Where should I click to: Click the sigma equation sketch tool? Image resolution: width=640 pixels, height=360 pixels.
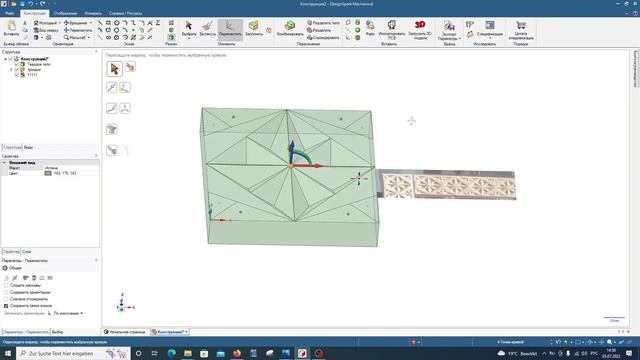click(x=158, y=23)
